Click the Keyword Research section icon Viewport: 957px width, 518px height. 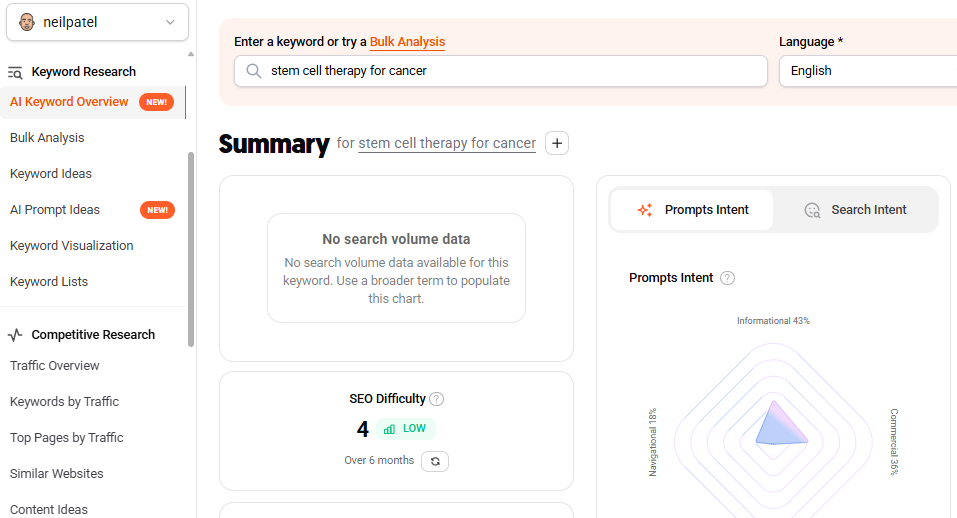click(15, 73)
